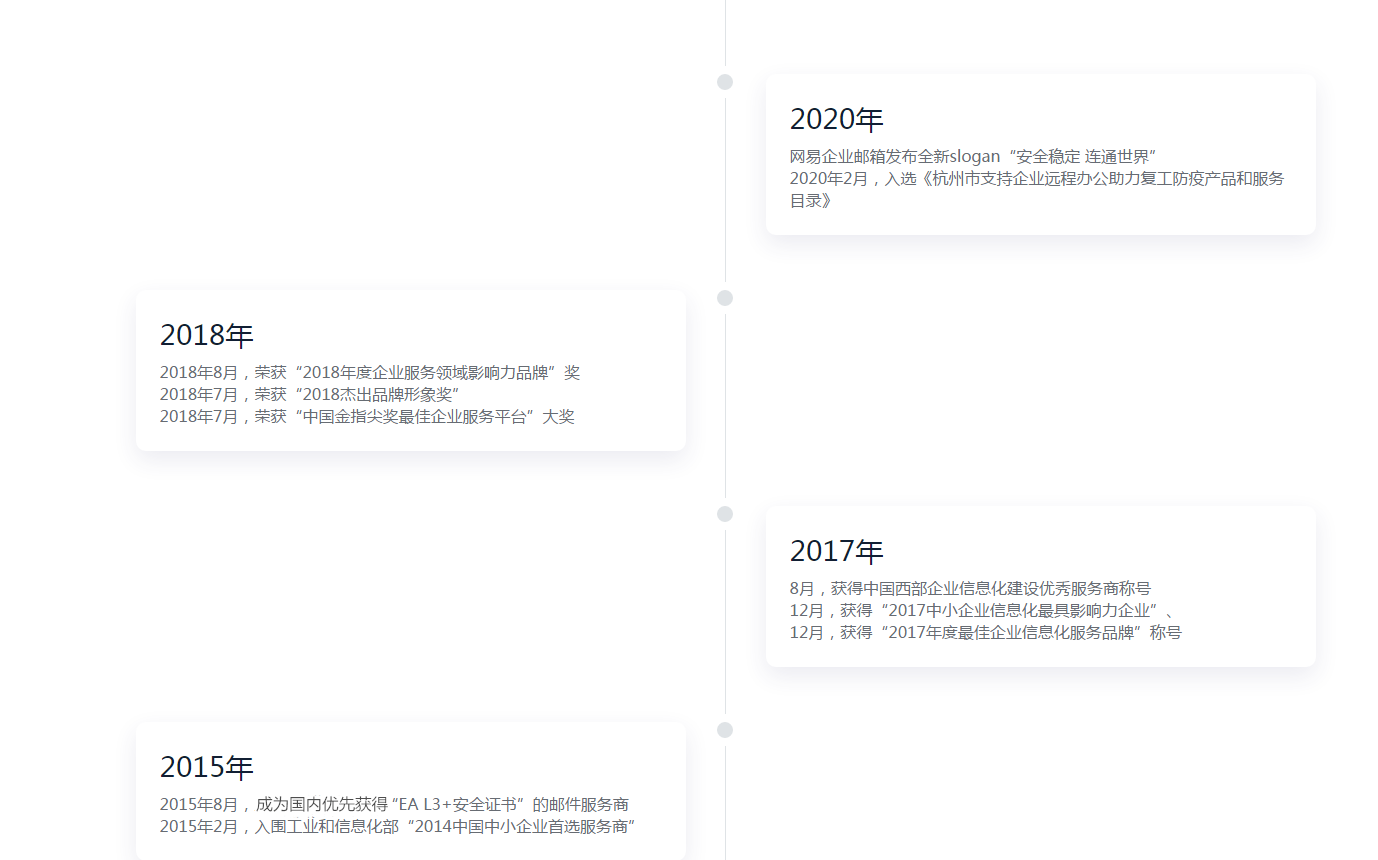
Task: Click the slogan "安全稳定 连通世界" text line
Action: (x=972, y=157)
